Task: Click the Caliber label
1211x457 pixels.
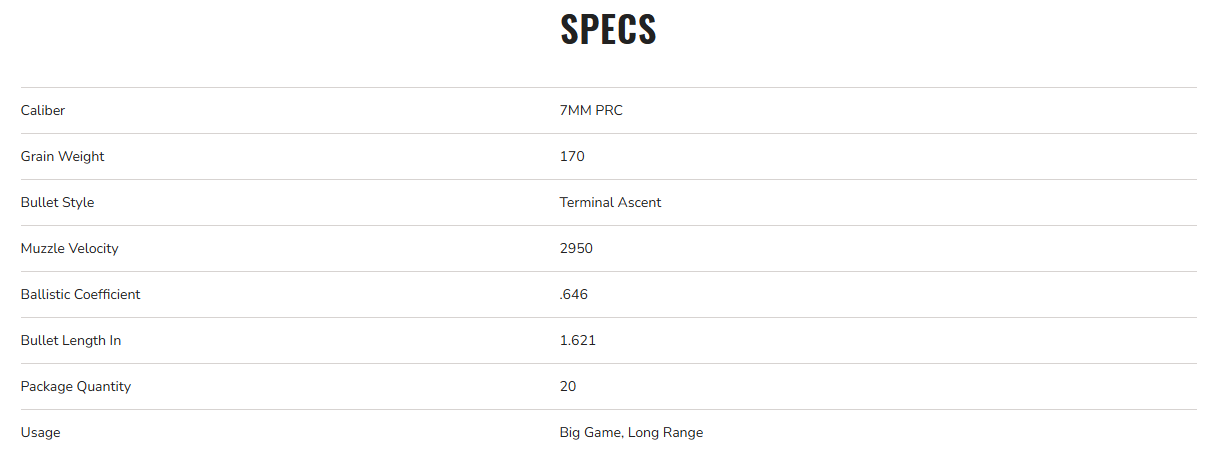Action: [43, 110]
